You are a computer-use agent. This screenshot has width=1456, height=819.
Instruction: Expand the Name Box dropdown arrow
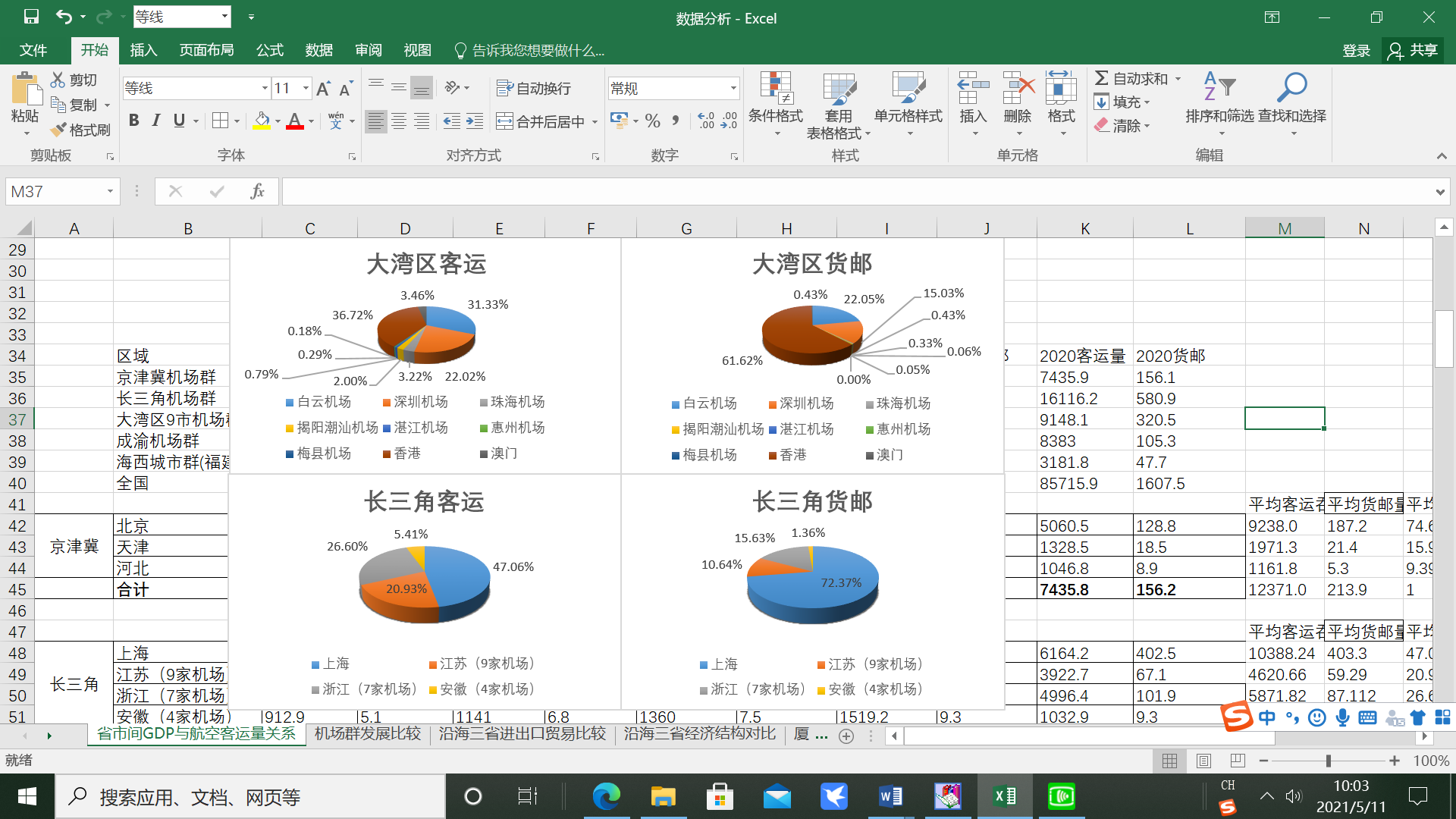(110, 191)
